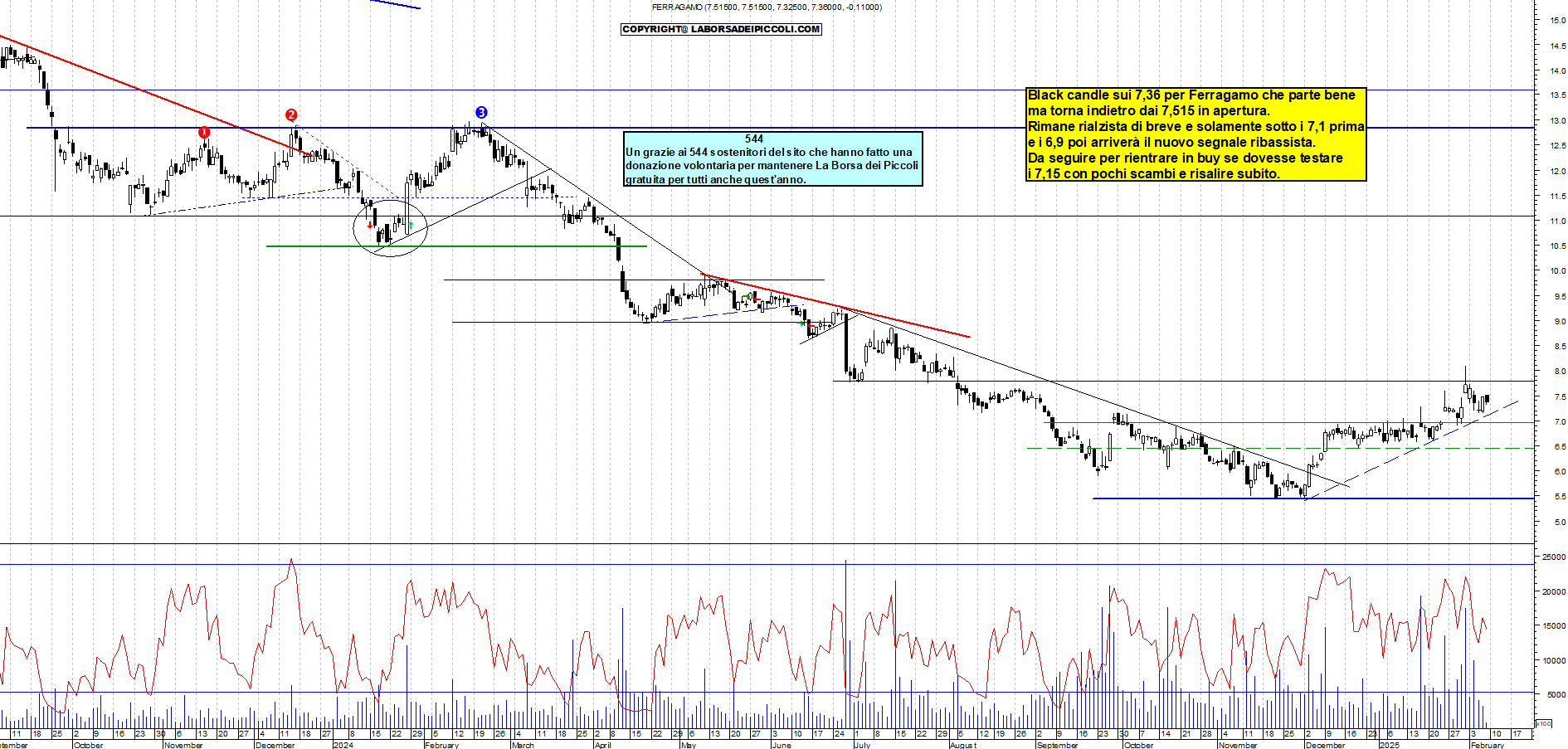Click the 5000 volume axis label
Image resolution: width=1568 pixels, height=749 pixels.
pyautogui.click(x=1556, y=696)
